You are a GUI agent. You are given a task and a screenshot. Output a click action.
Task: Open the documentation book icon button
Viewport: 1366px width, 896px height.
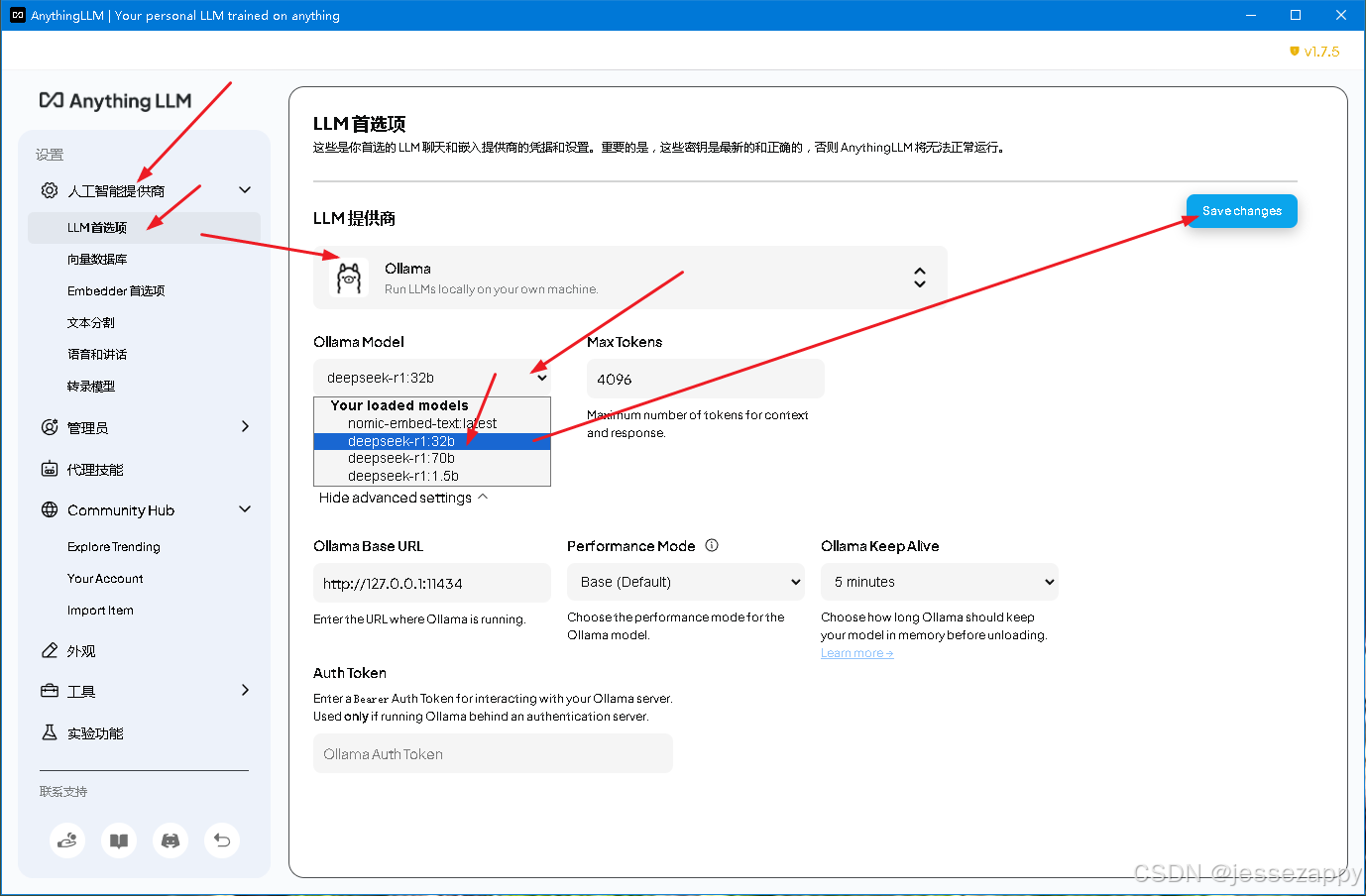[119, 840]
